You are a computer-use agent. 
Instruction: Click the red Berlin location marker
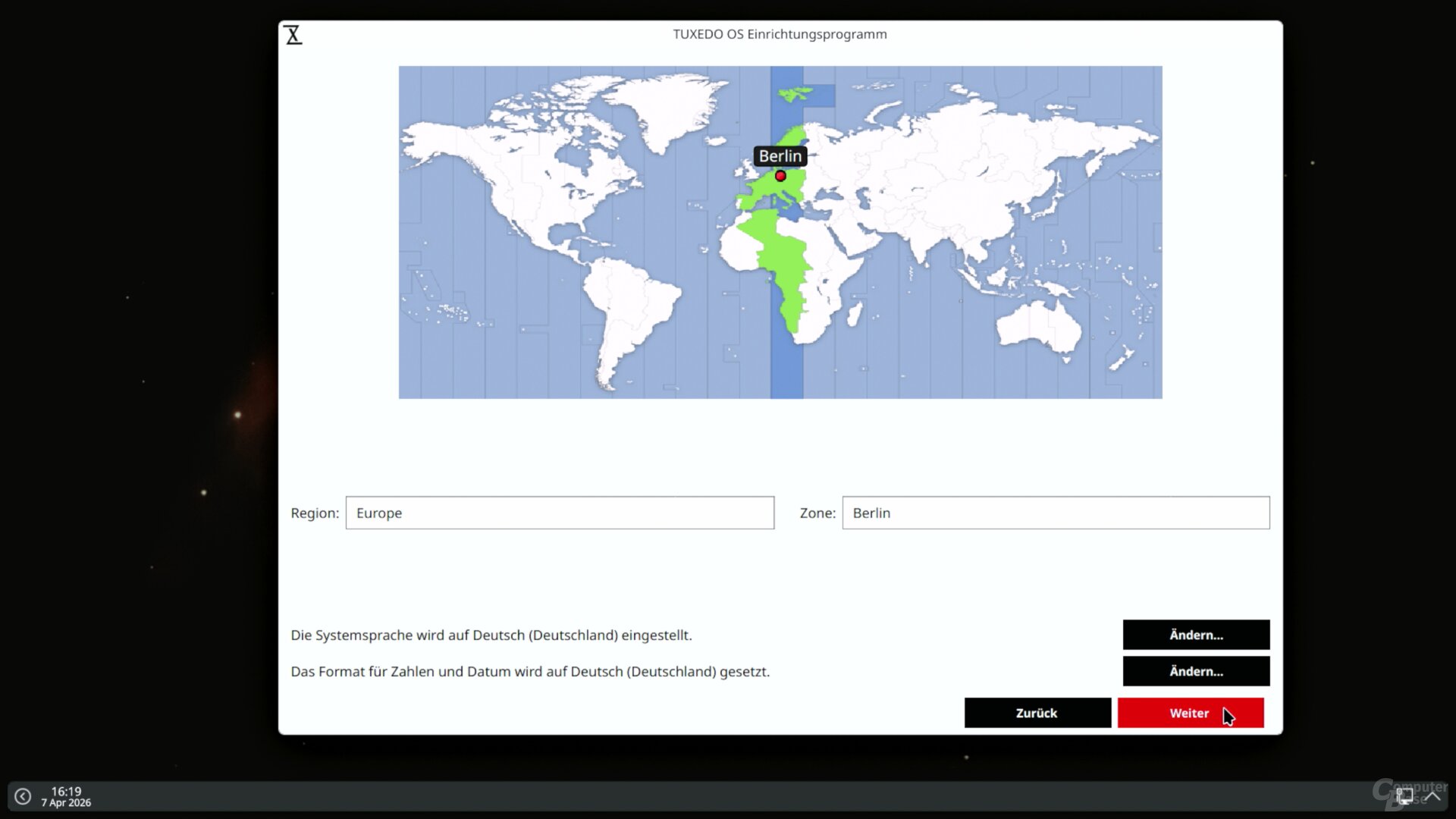coord(780,176)
